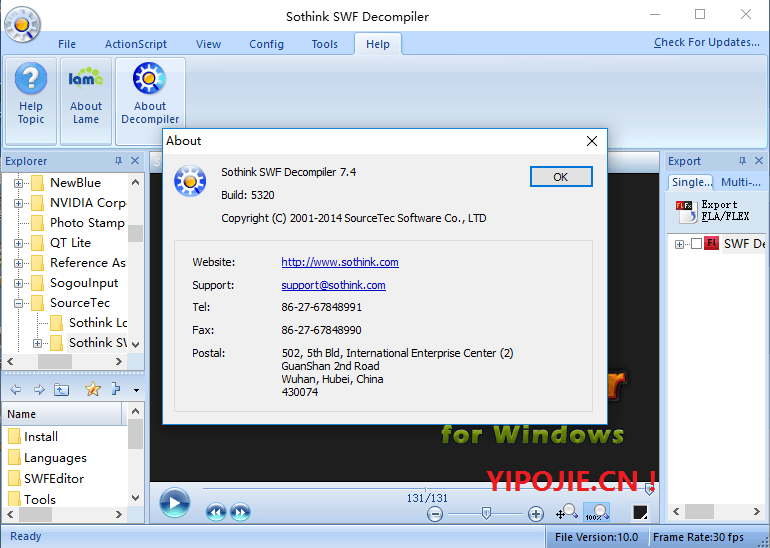Click OK in the About dialog

[561, 177]
